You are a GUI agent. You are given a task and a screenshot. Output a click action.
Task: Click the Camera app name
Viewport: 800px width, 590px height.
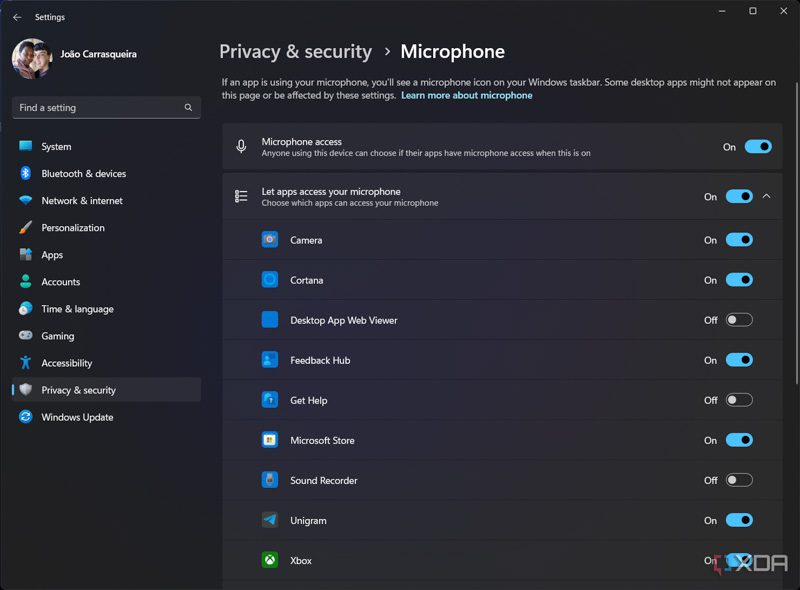306,240
